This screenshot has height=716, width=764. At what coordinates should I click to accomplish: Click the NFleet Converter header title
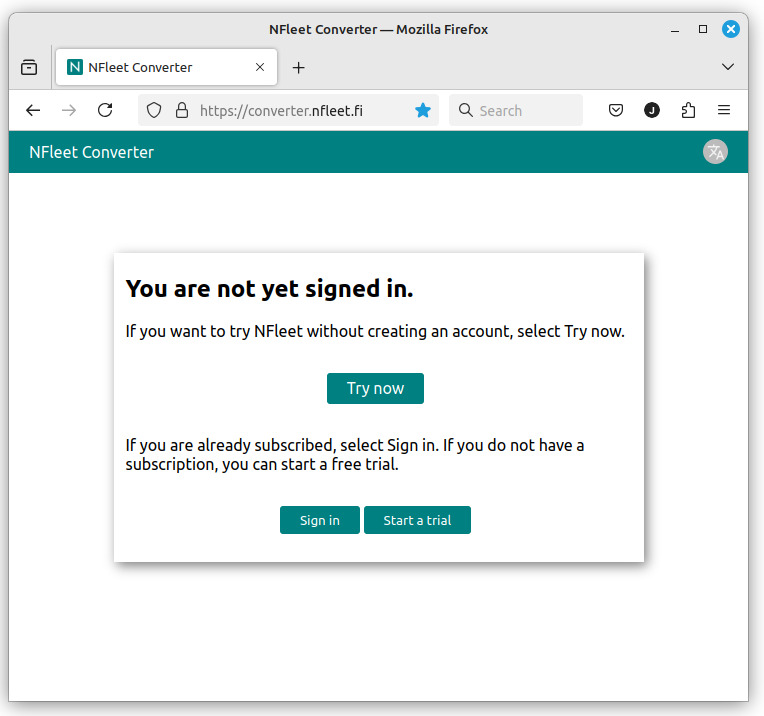92,152
